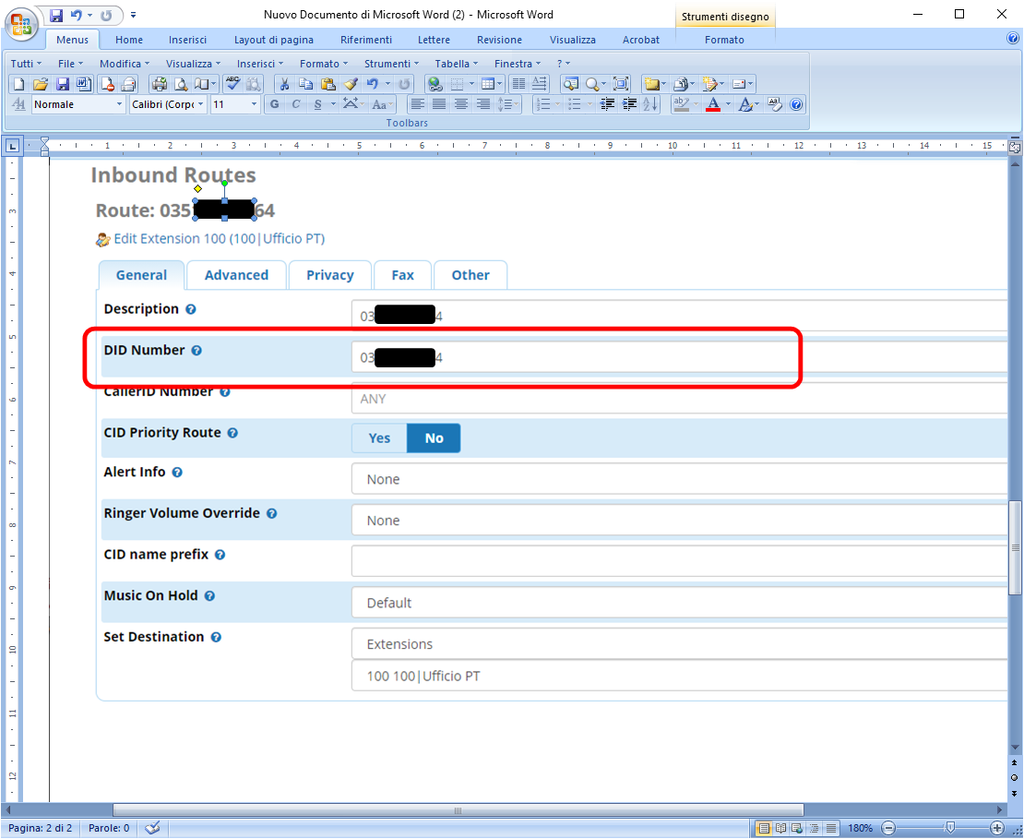Screen dimensions: 1024x839
Task: Open customize quick access toolbar arrow
Action: coord(133,14)
